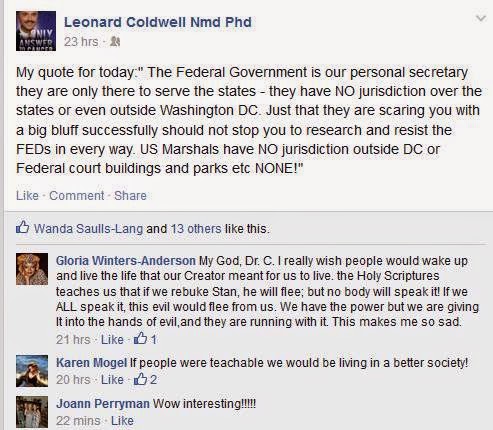This screenshot has height=430, width=493.
Task: Open the post options chevron dropdown
Action: [480, 18]
